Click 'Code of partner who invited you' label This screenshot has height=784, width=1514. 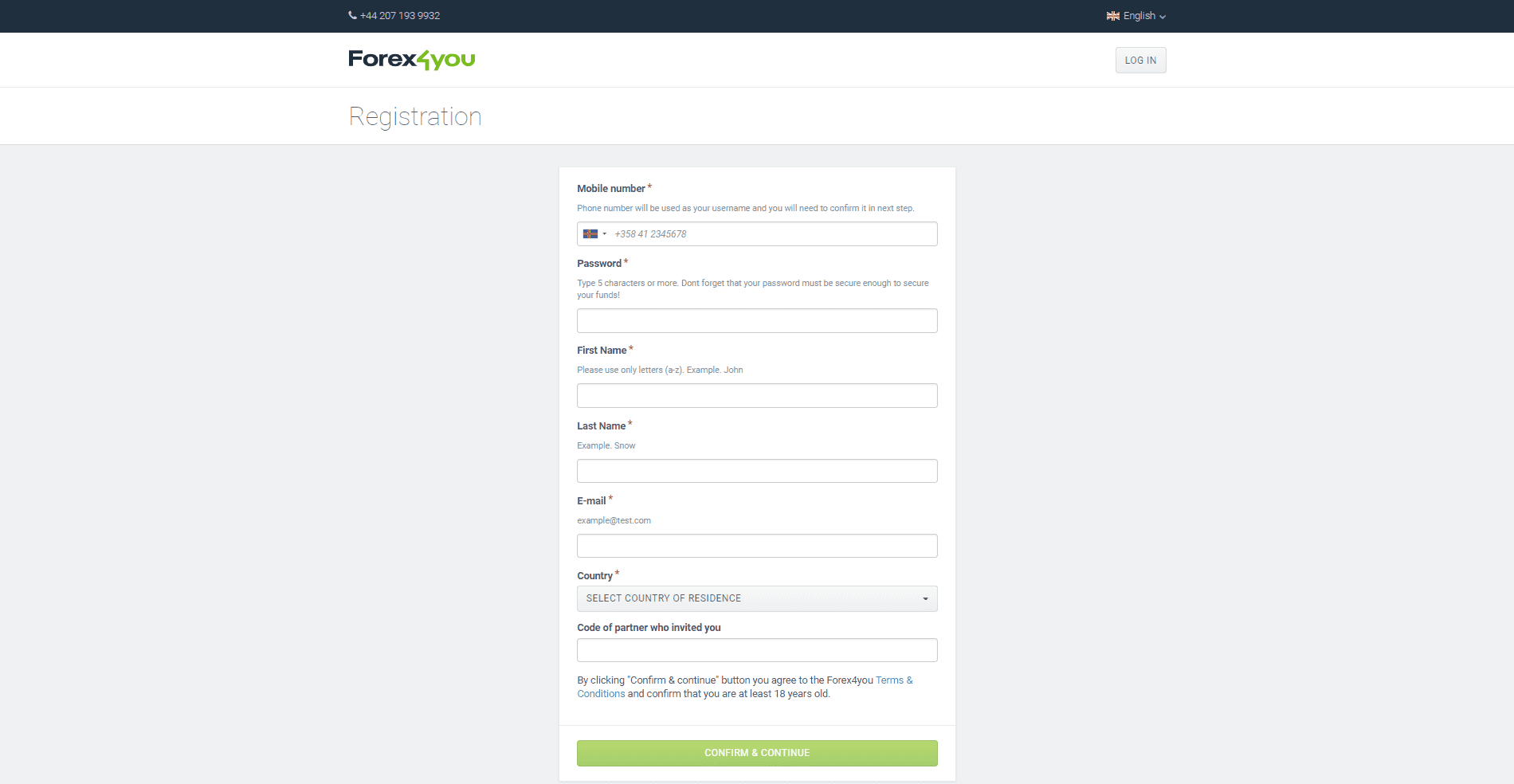[x=649, y=628]
